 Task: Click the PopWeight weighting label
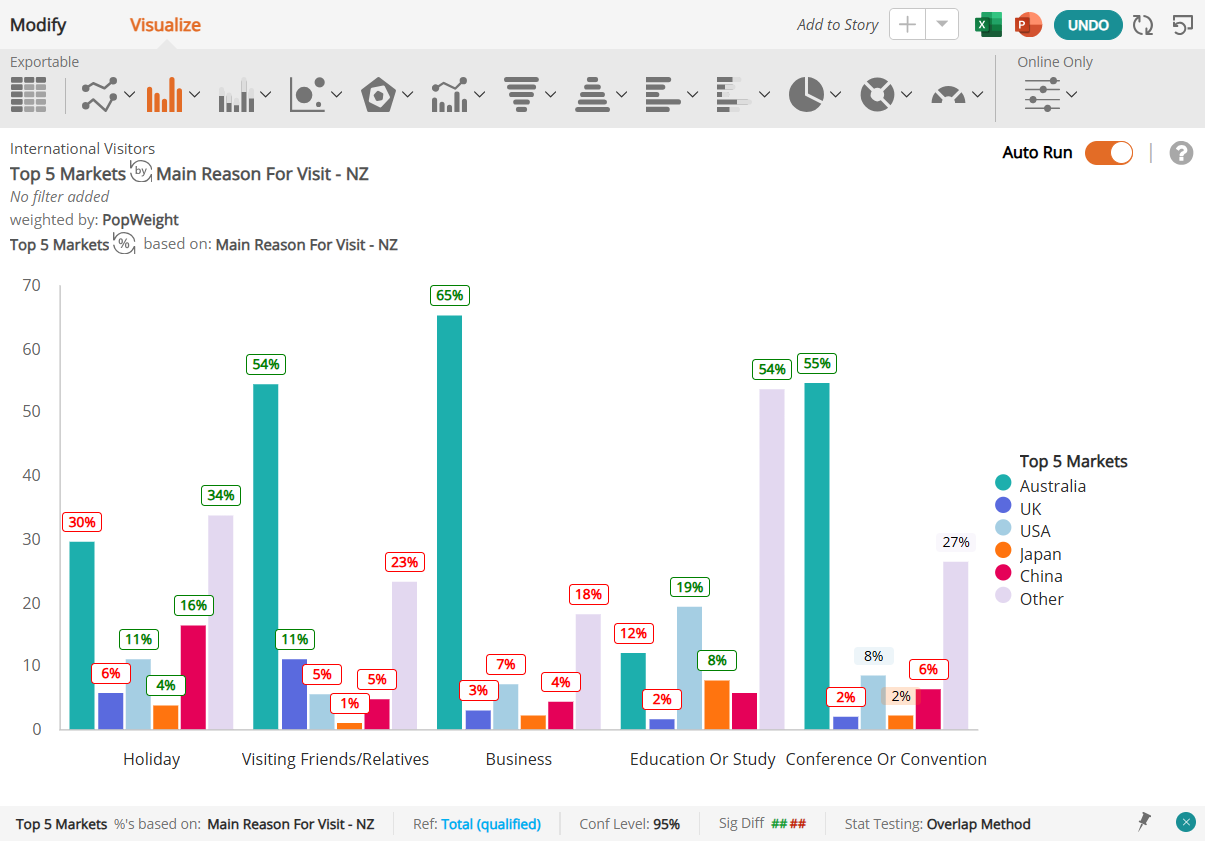coord(141,219)
